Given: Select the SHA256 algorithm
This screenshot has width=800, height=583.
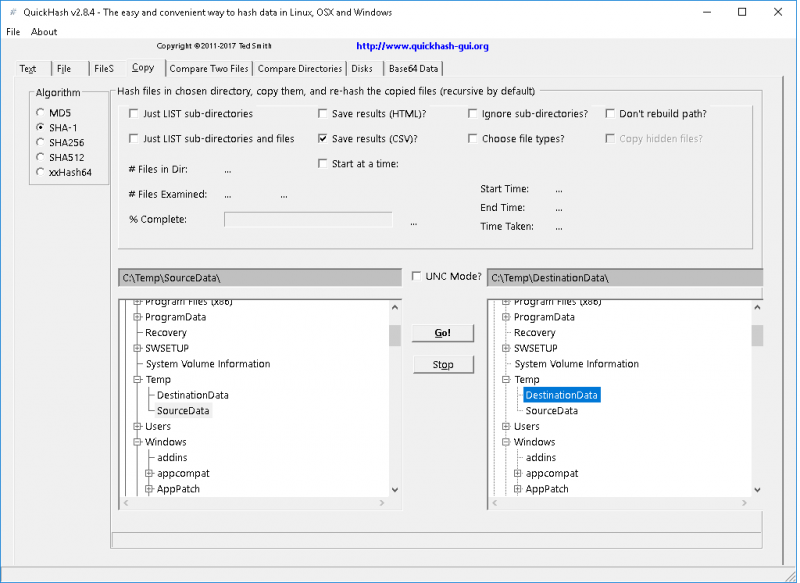Looking at the screenshot, I should 39,142.
